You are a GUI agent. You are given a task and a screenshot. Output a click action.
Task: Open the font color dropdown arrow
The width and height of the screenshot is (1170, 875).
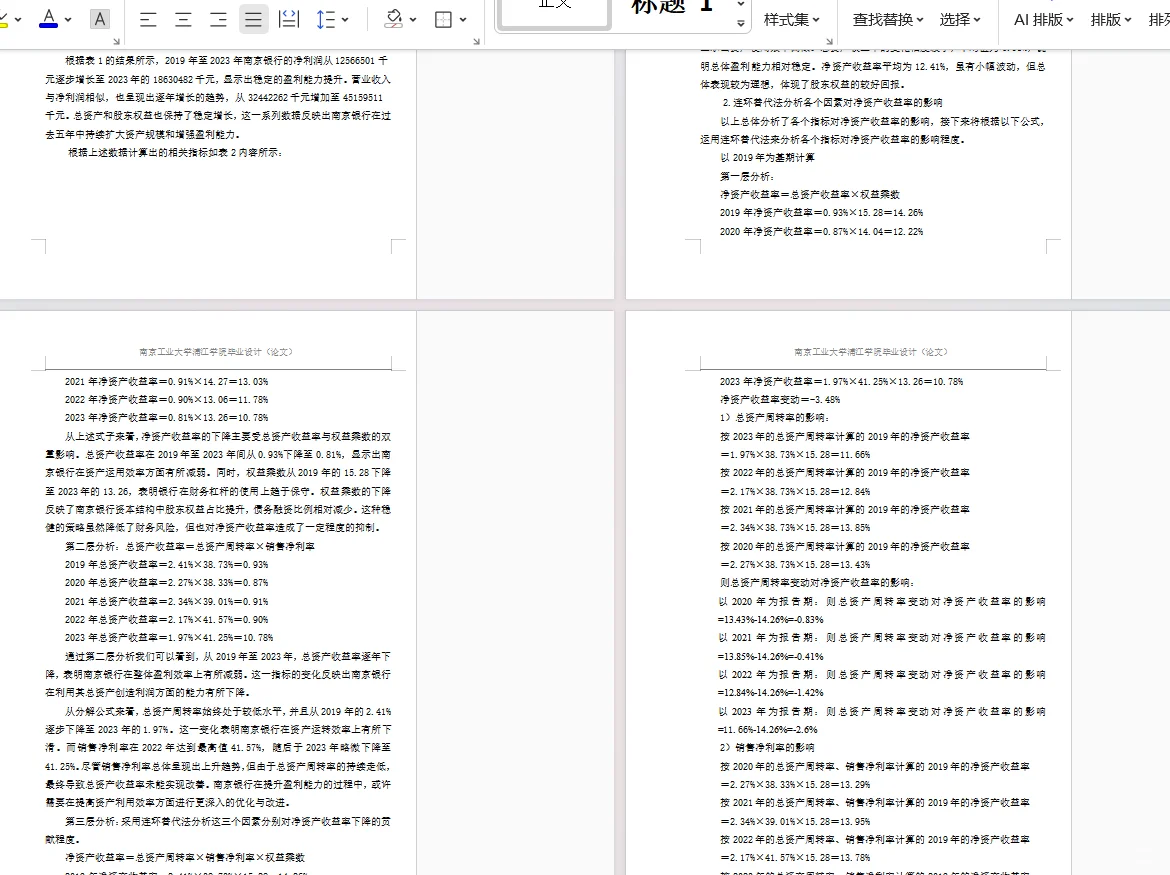[68, 19]
